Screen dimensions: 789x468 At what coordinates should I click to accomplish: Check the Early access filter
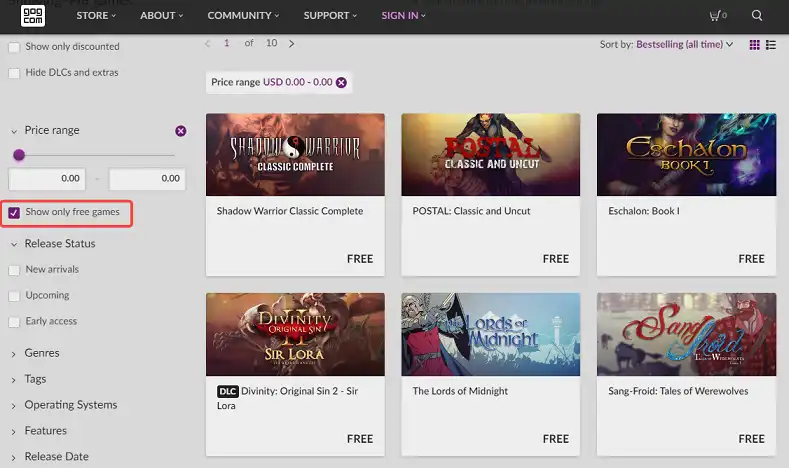[14, 322]
